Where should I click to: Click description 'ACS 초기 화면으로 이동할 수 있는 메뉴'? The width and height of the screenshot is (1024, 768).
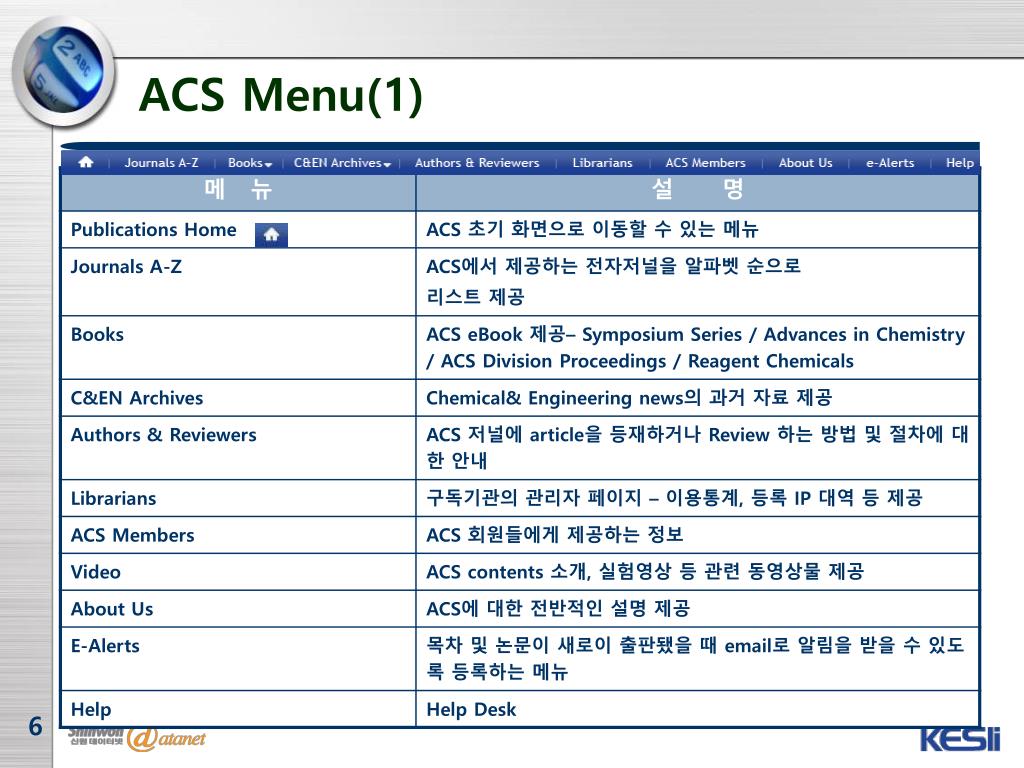tap(592, 229)
